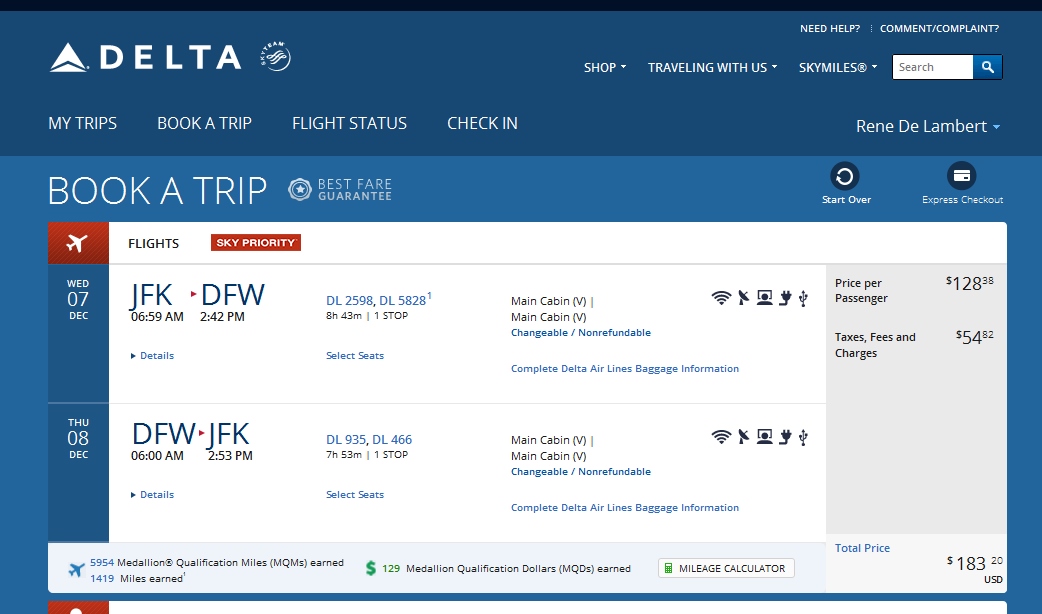This screenshot has width=1042, height=614.
Task: Click the MILEAGE CALCULATOR button
Action: [x=726, y=568]
